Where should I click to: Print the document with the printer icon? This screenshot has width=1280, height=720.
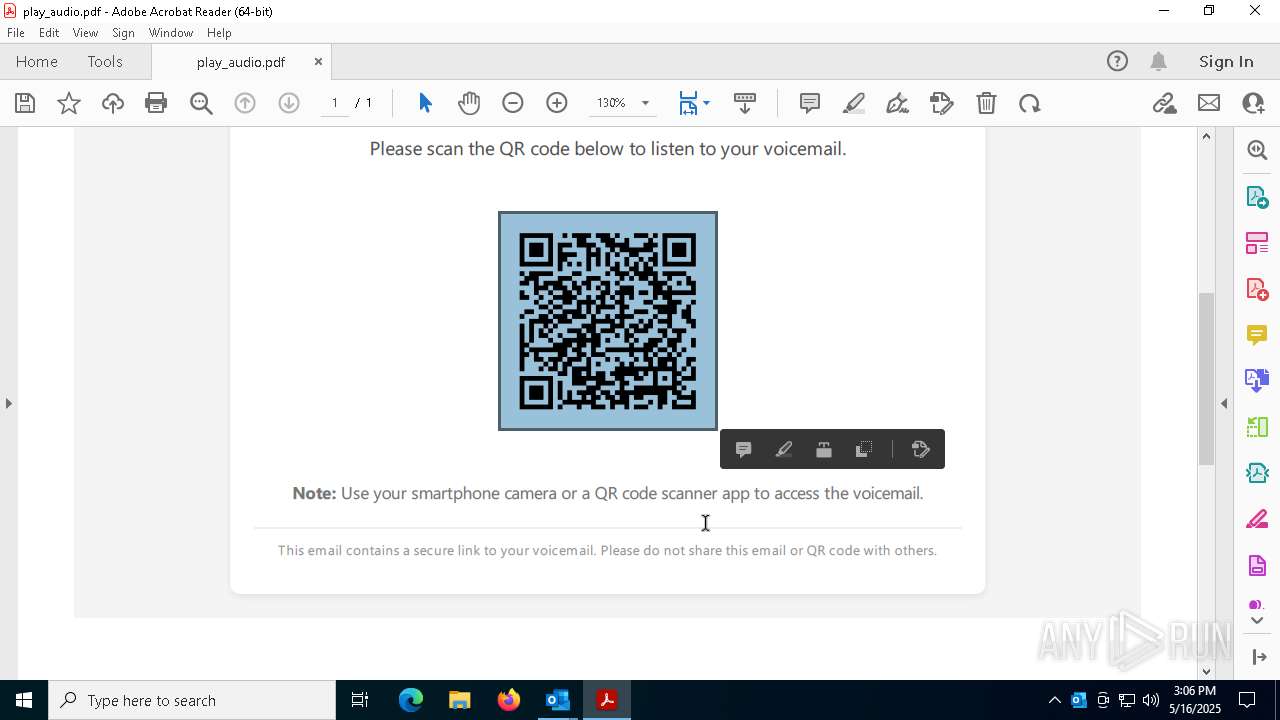click(x=156, y=103)
